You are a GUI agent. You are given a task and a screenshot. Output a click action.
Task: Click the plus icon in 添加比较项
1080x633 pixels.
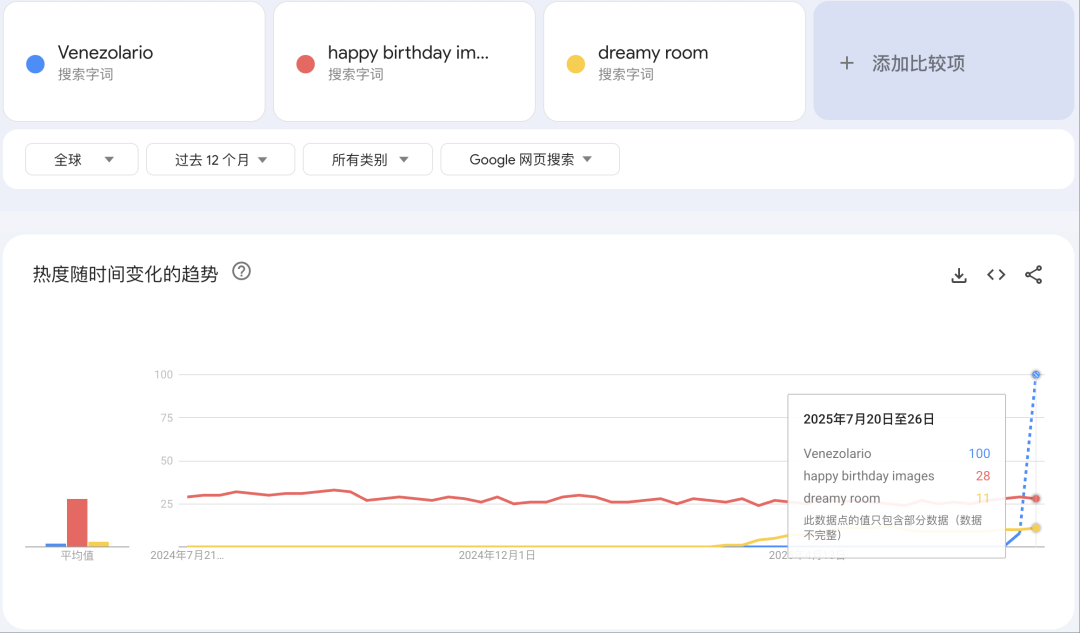[x=847, y=62]
